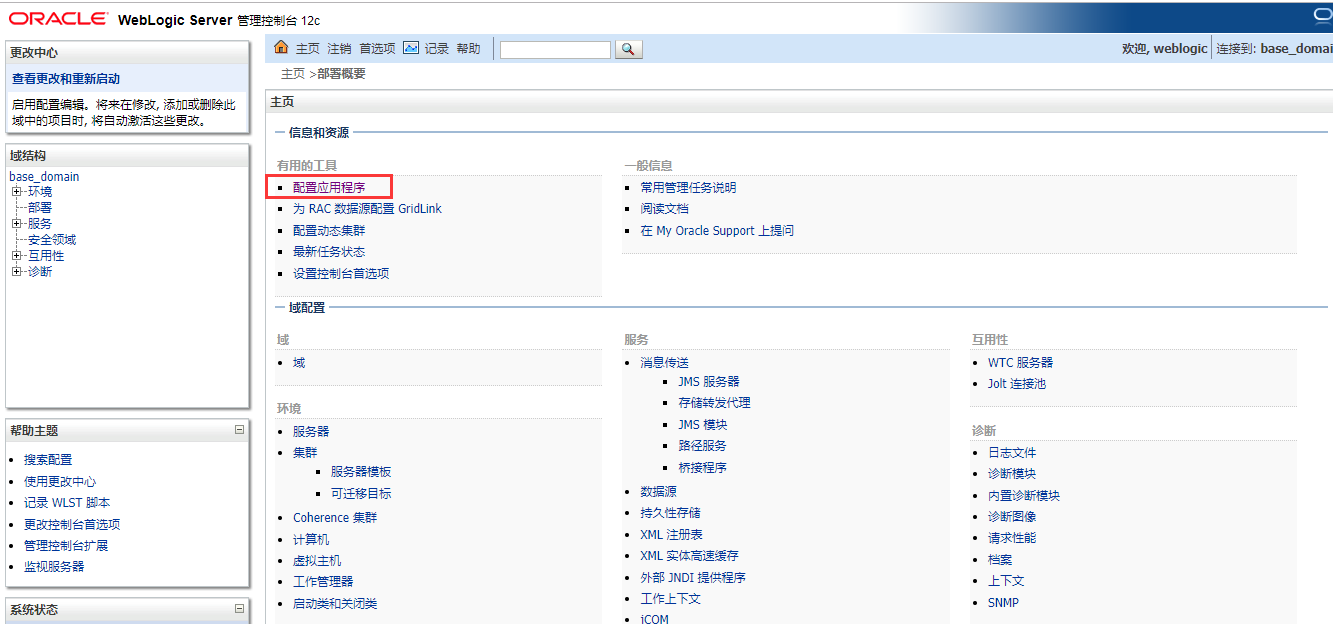Open 安全领域 in the domain structure tree

tap(52, 240)
